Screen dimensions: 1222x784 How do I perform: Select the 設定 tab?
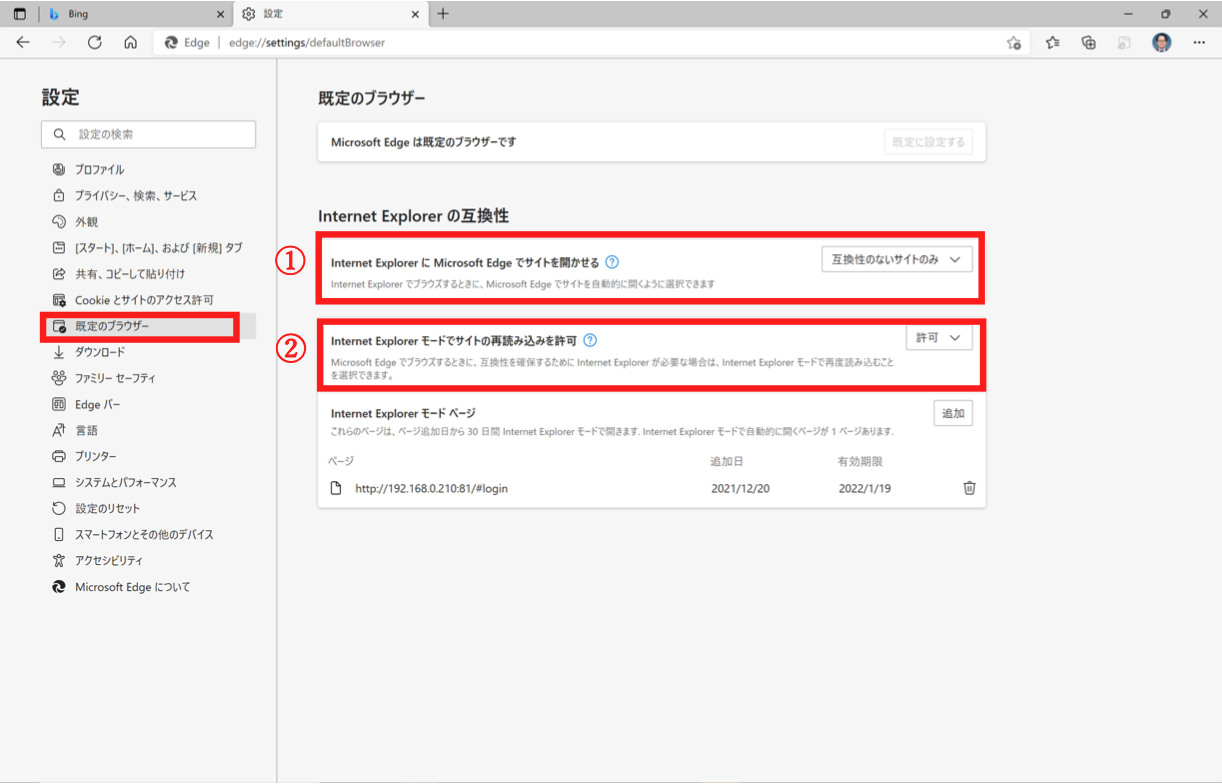click(331, 14)
